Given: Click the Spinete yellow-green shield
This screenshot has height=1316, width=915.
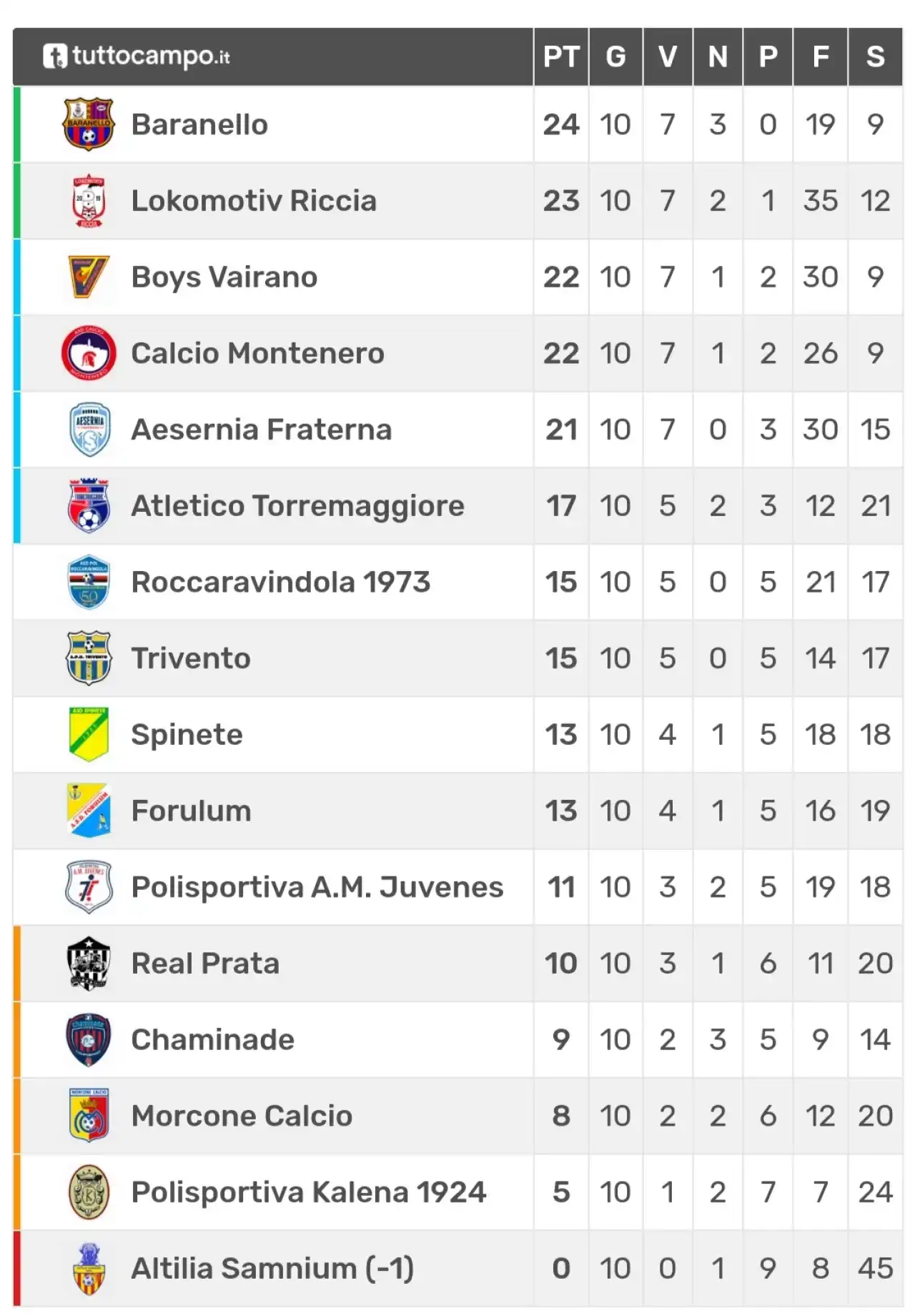Looking at the screenshot, I should 89,734.
